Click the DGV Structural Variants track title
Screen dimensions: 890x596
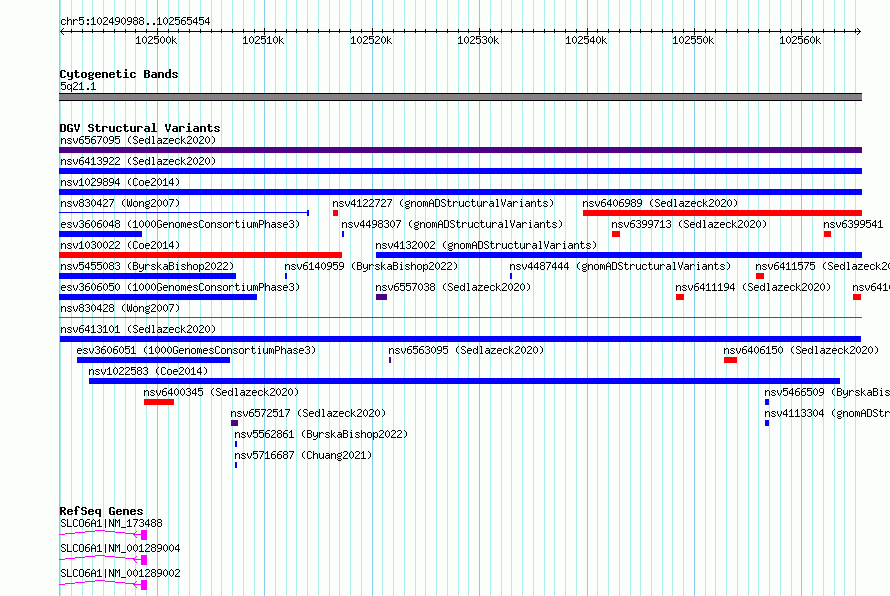tap(140, 128)
